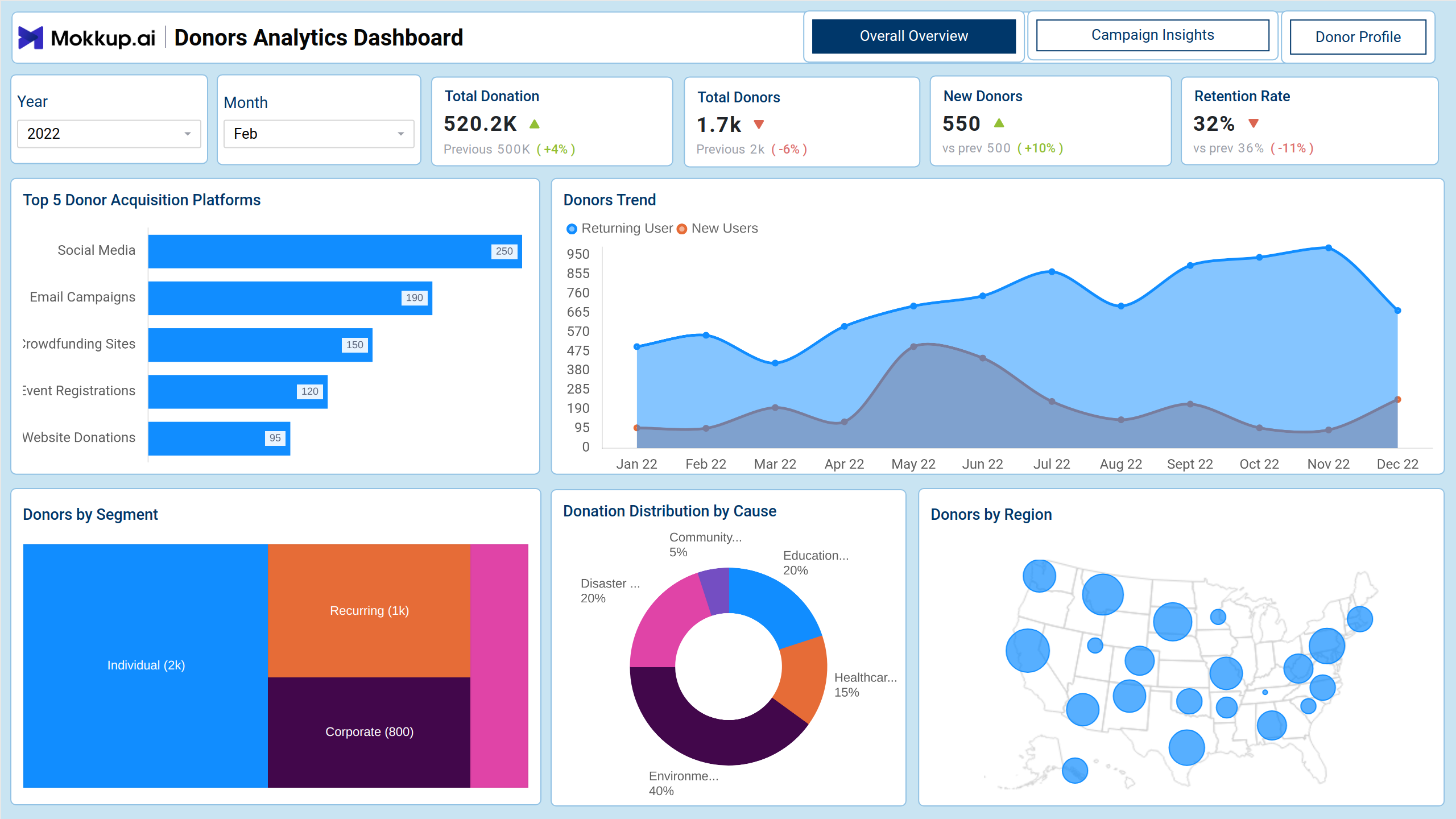This screenshot has height=819, width=1456.
Task: Click the Mokkup.ai logo icon
Action: (31, 38)
